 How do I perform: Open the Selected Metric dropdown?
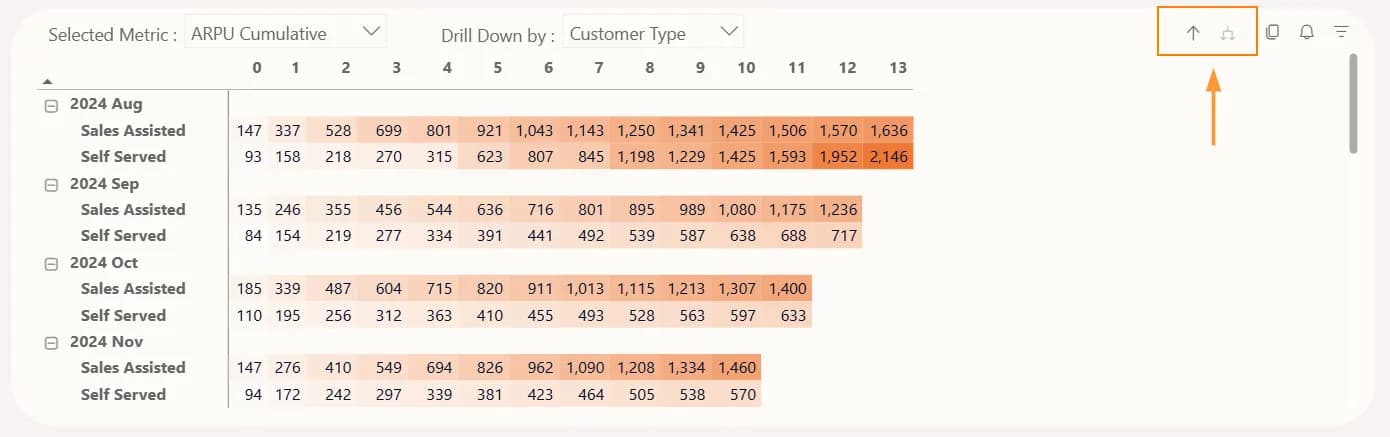[285, 33]
